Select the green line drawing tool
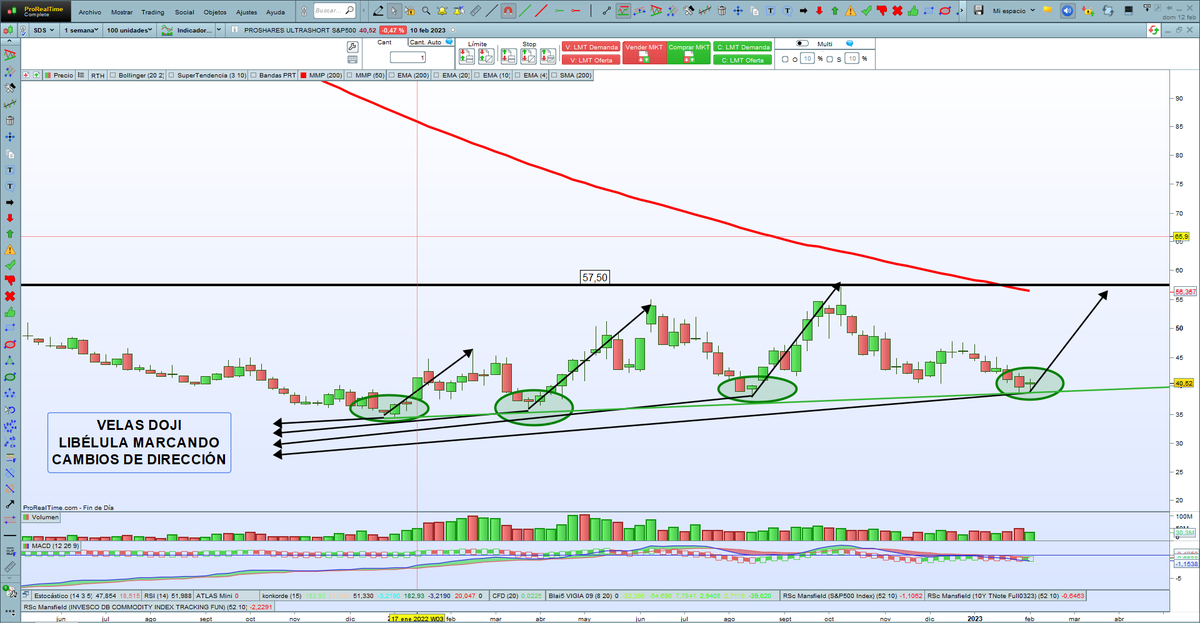This screenshot has width=1200, height=623. pos(525,10)
